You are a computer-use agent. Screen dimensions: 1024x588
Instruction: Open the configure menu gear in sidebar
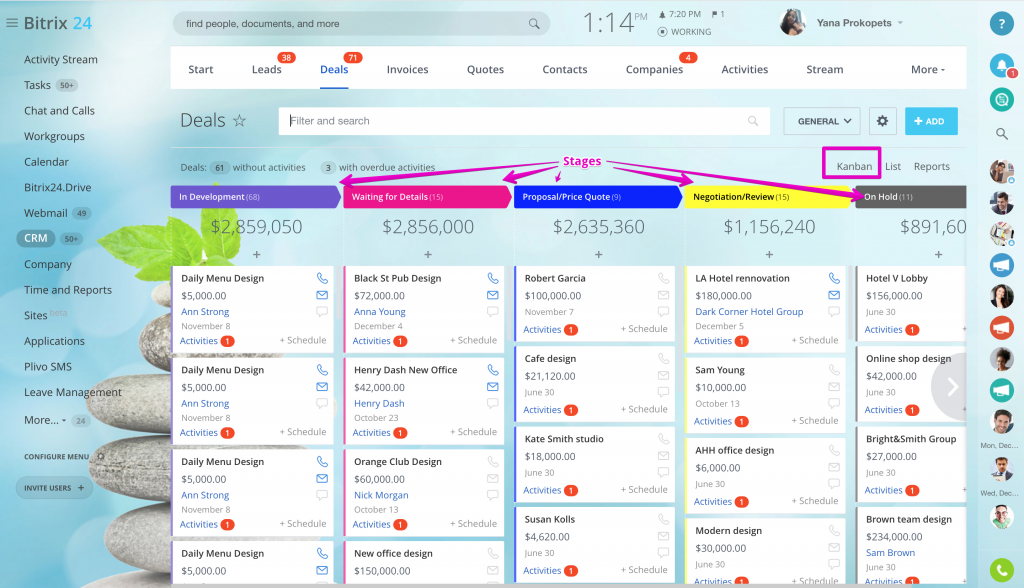pyautogui.click(x=101, y=457)
